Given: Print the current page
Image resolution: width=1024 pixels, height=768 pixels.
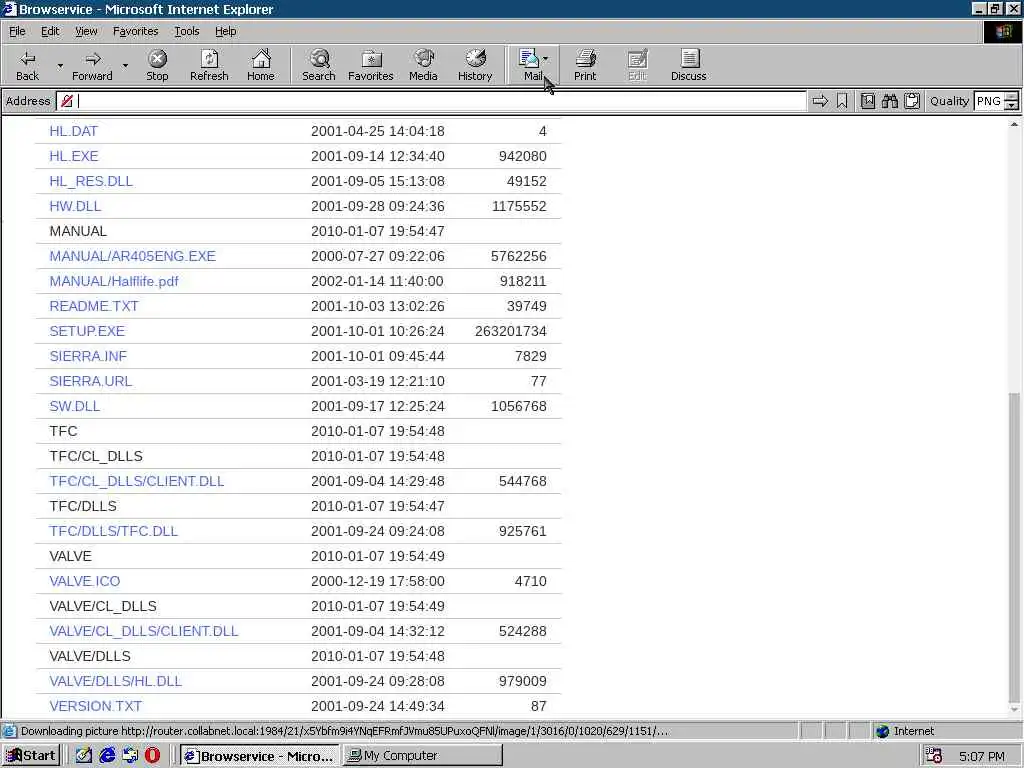Looking at the screenshot, I should click(585, 65).
